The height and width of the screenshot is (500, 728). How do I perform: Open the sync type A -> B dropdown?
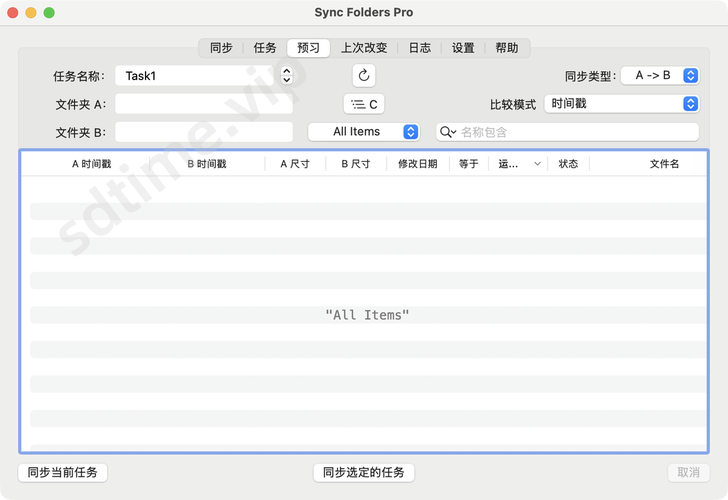click(660, 75)
